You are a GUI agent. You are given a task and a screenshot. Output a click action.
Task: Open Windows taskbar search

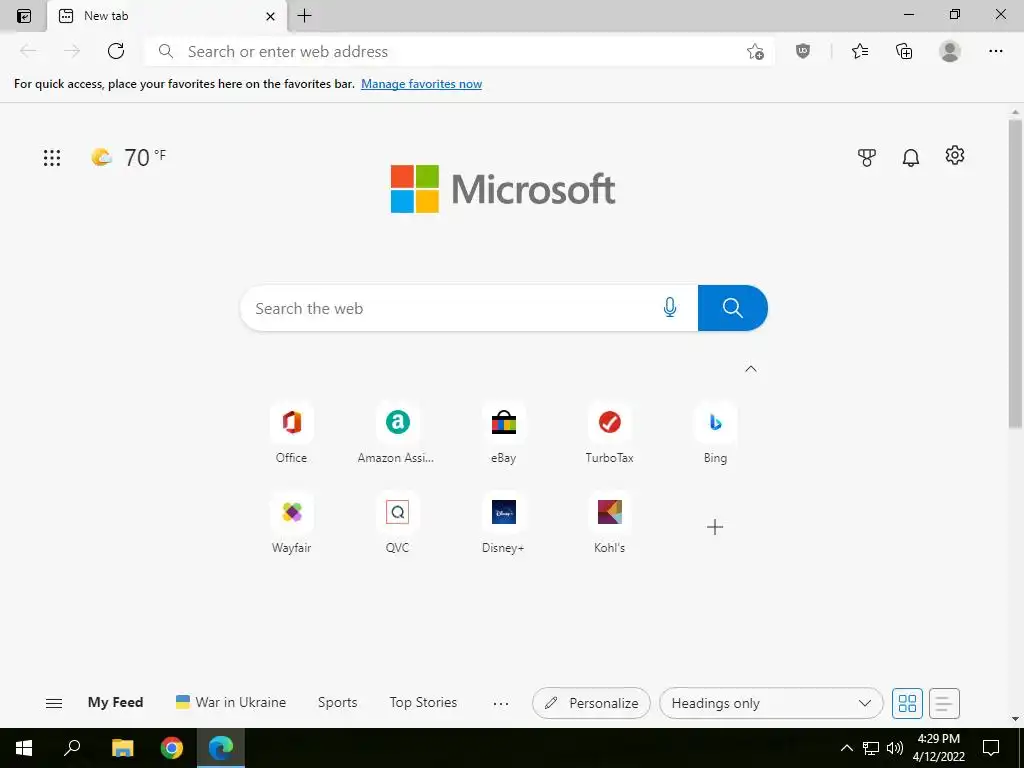pos(72,748)
